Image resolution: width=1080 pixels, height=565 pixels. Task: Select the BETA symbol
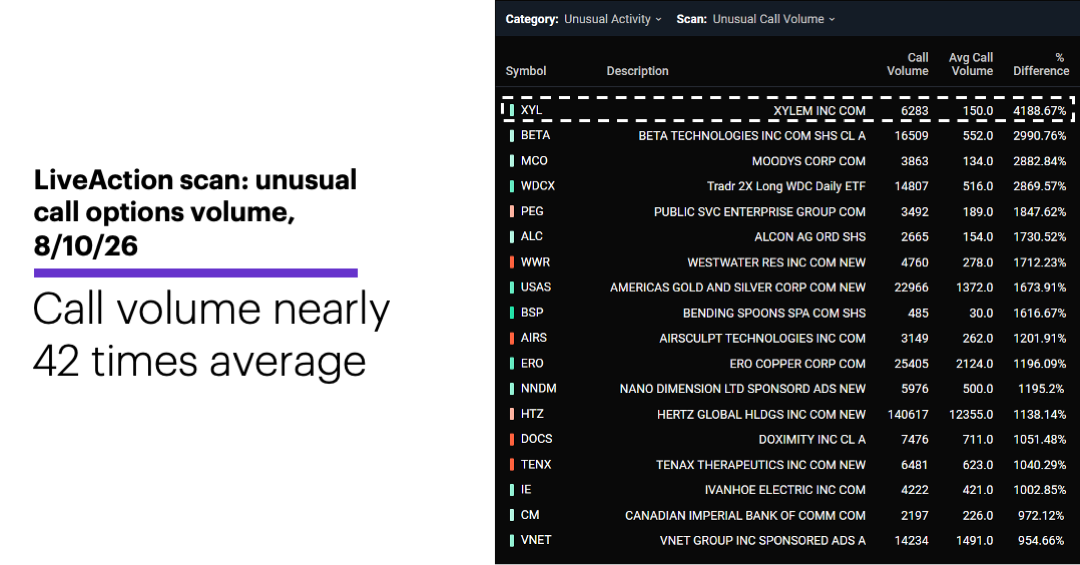pyautogui.click(x=535, y=135)
